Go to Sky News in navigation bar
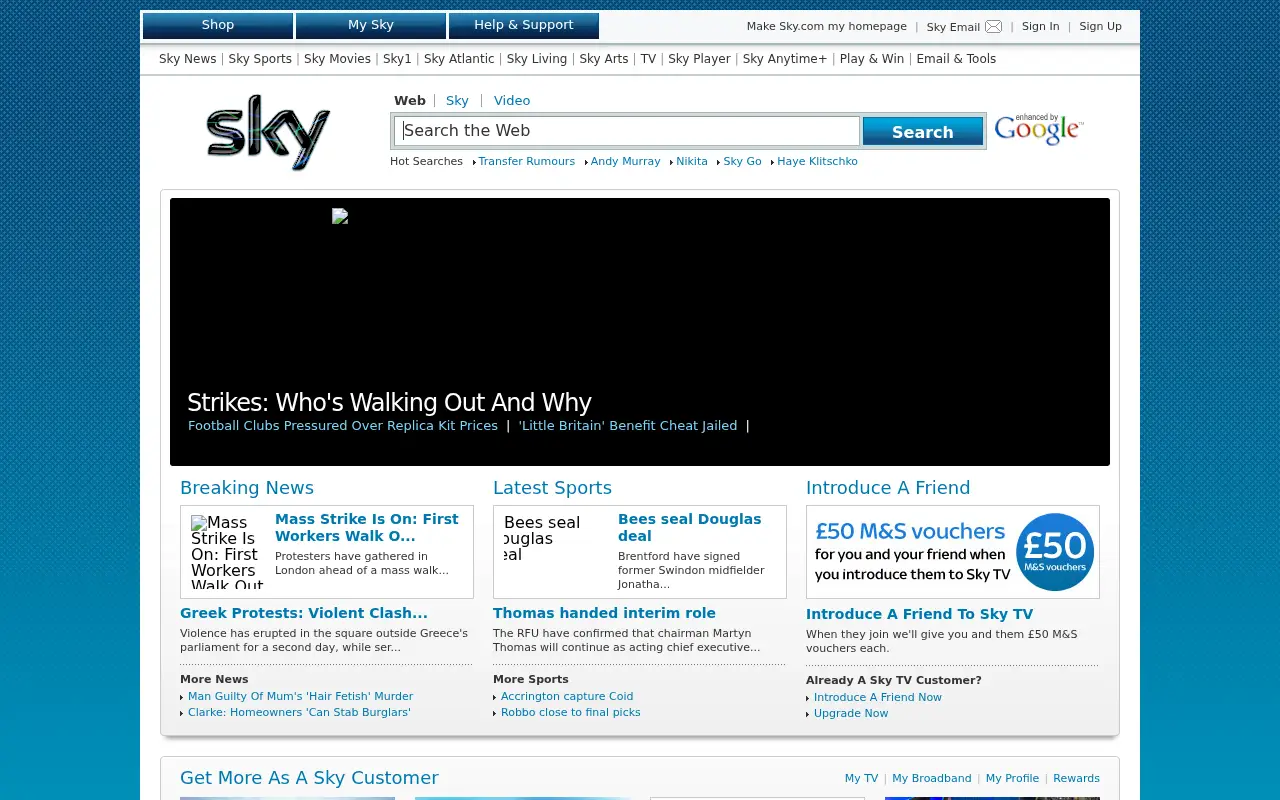Viewport: 1280px width, 800px height. [x=188, y=59]
